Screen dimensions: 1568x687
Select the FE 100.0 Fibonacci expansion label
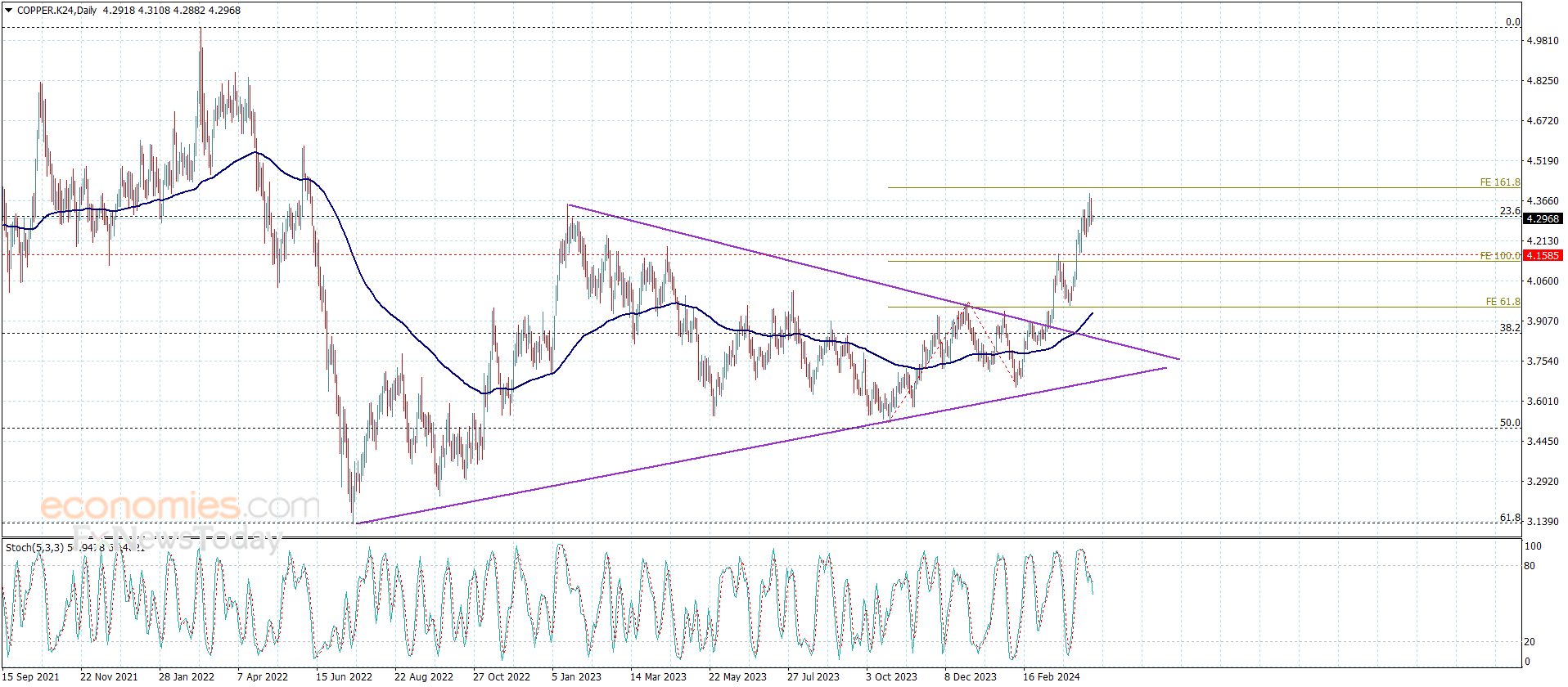(x=1499, y=256)
